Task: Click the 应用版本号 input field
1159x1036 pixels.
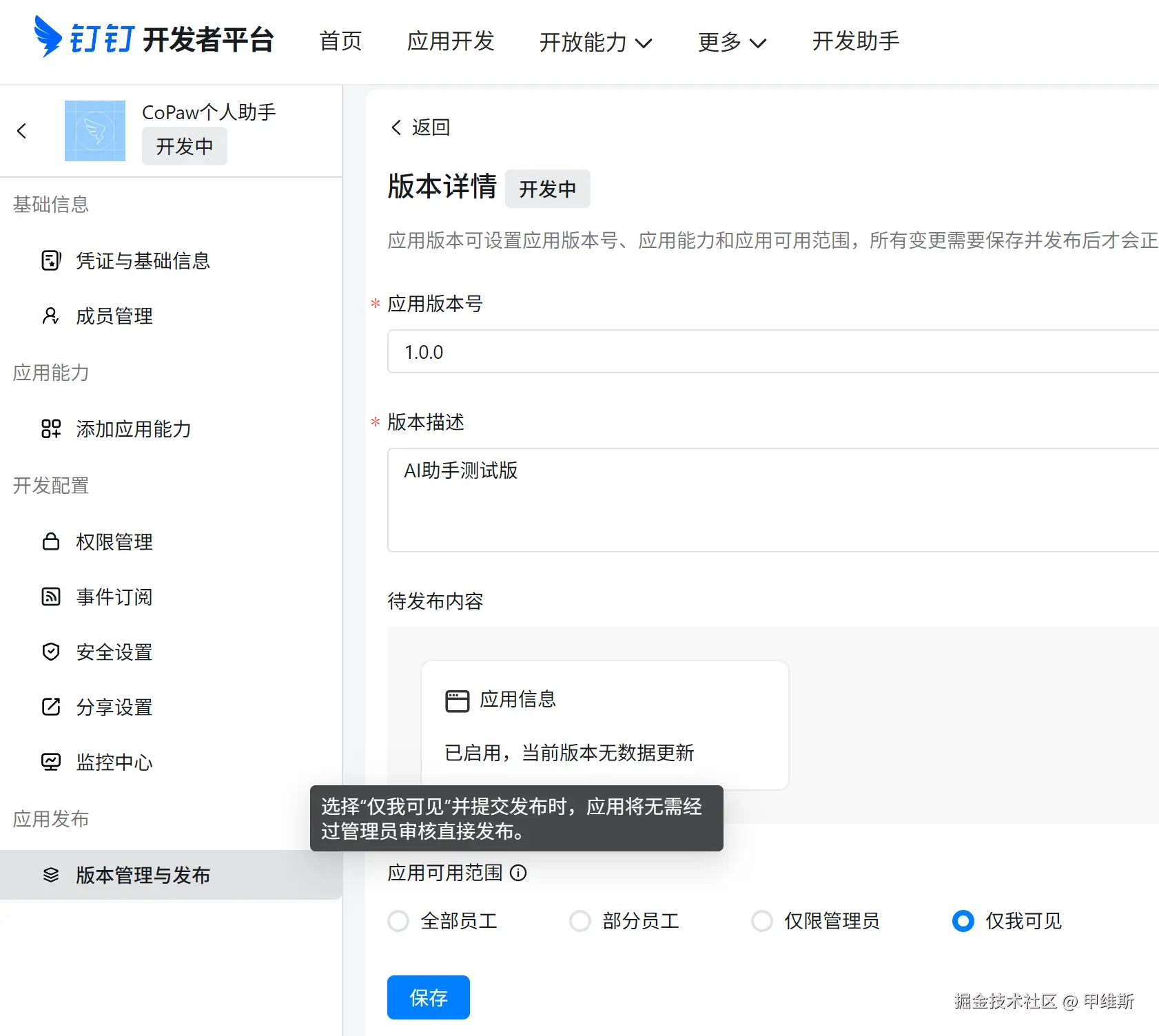Action: click(x=773, y=351)
